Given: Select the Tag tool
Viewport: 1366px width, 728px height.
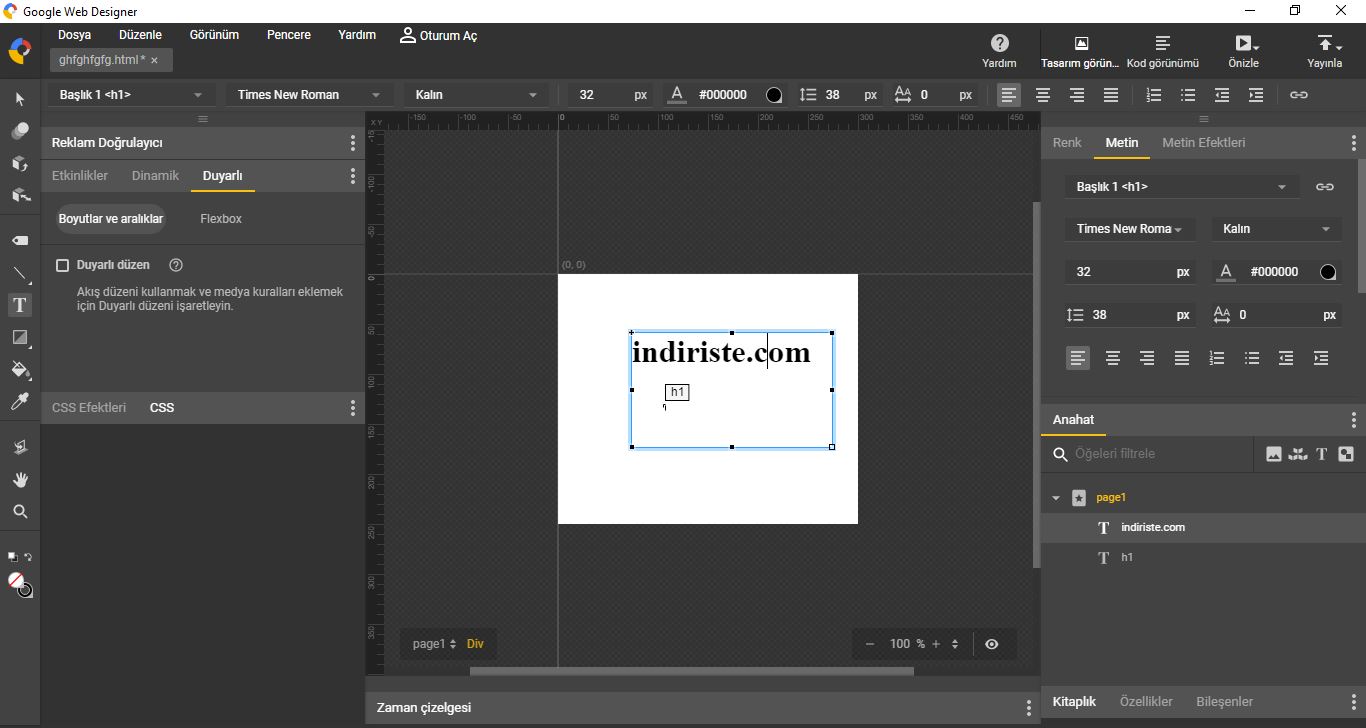Looking at the screenshot, I should [19, 241].
